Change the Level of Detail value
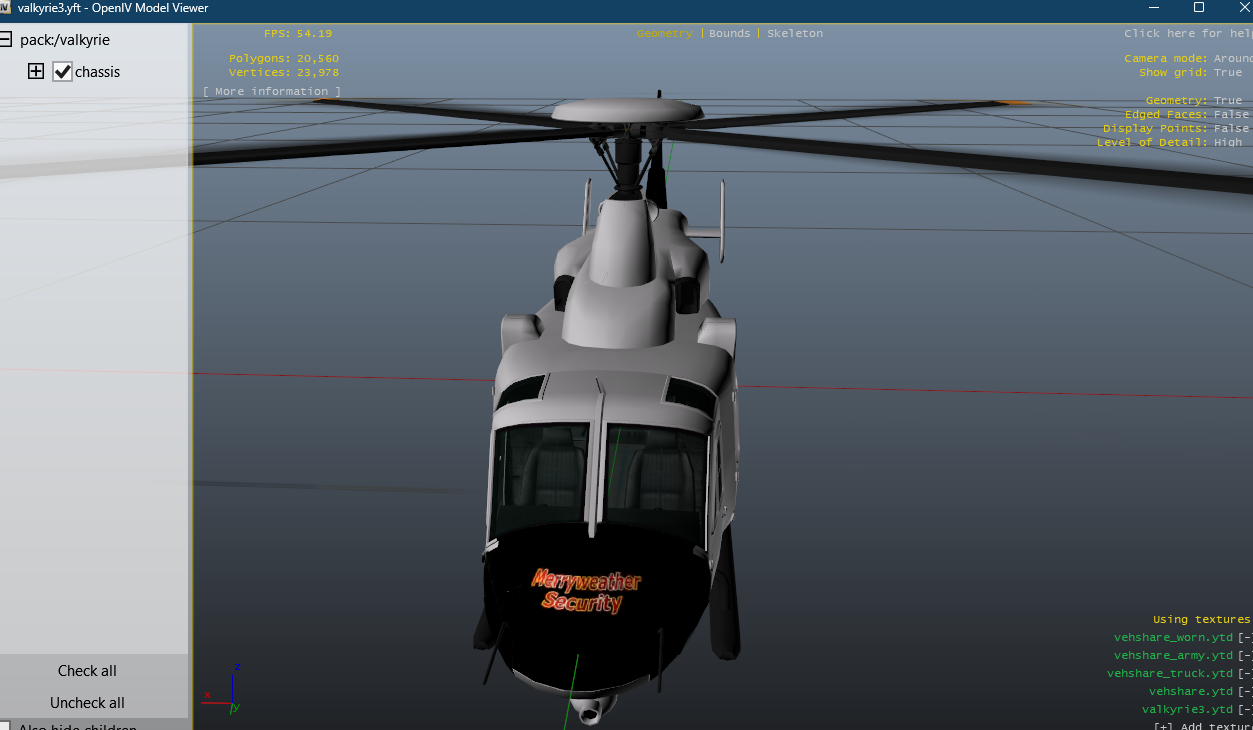Image resolution: width=1253 pixels, height=730 pixels. coord(1227,142)
